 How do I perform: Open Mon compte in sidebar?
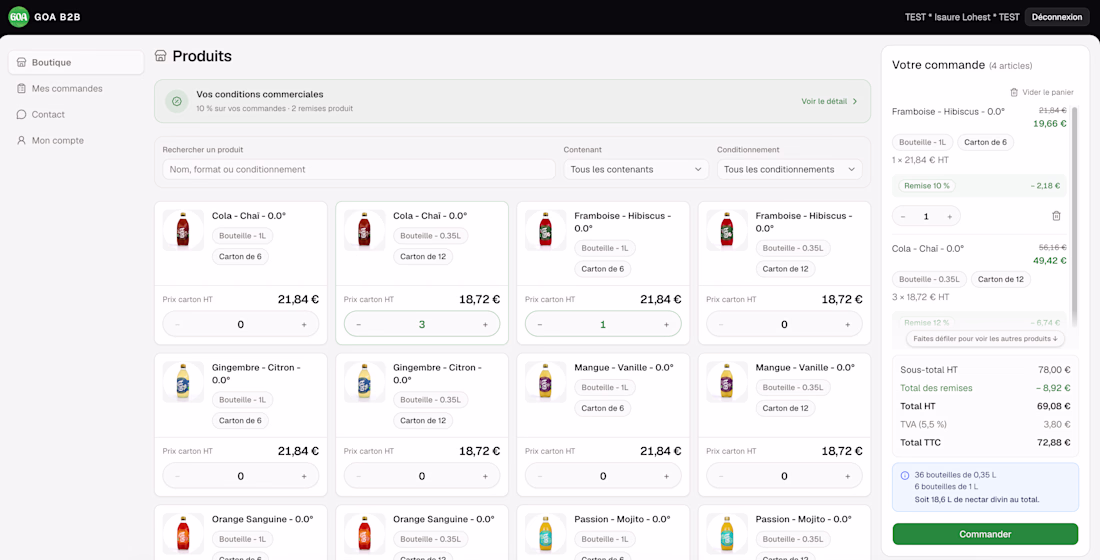[76, 140]
